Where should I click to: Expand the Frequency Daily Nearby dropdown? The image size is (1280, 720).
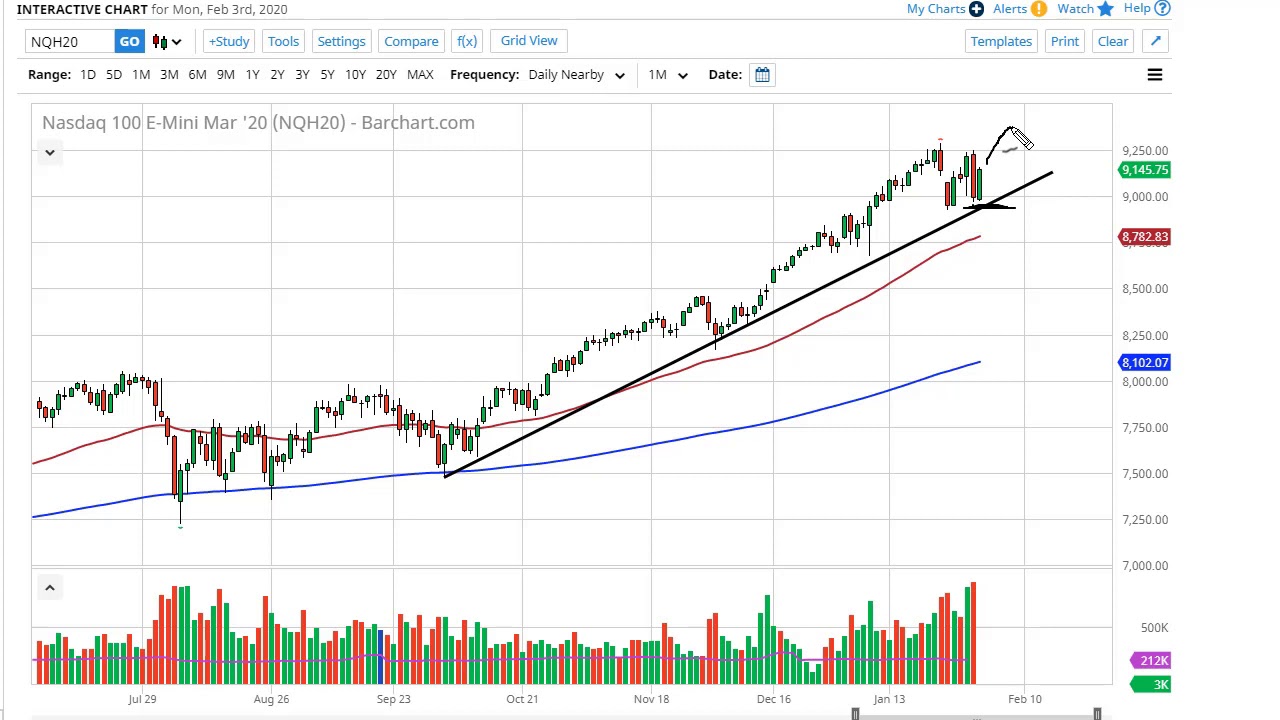(x=576, y=74)
